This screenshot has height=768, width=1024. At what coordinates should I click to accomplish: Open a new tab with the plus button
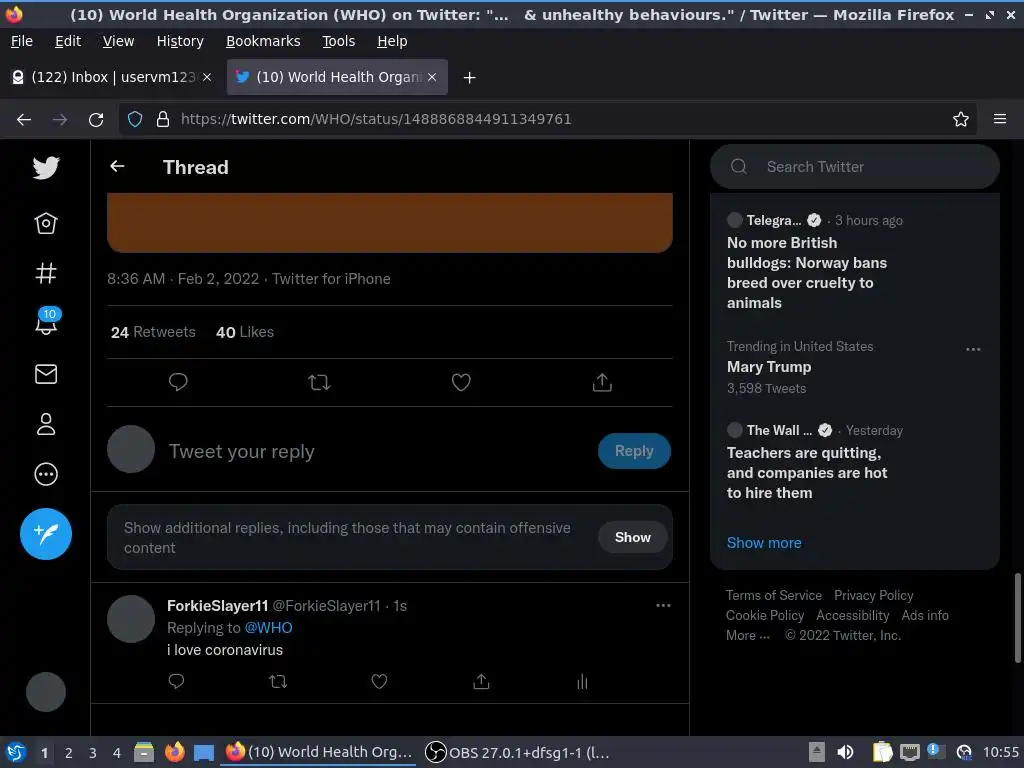[x=469, y=78]
